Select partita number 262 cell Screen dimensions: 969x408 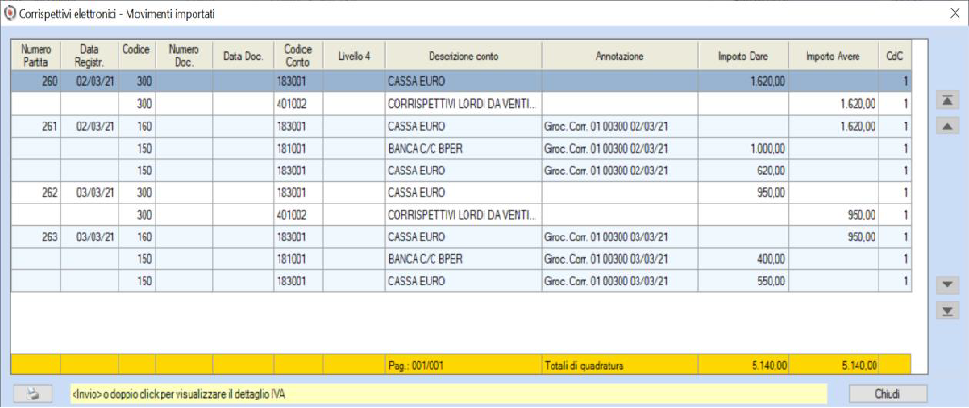pyautogui.click(x=36, y=192)
